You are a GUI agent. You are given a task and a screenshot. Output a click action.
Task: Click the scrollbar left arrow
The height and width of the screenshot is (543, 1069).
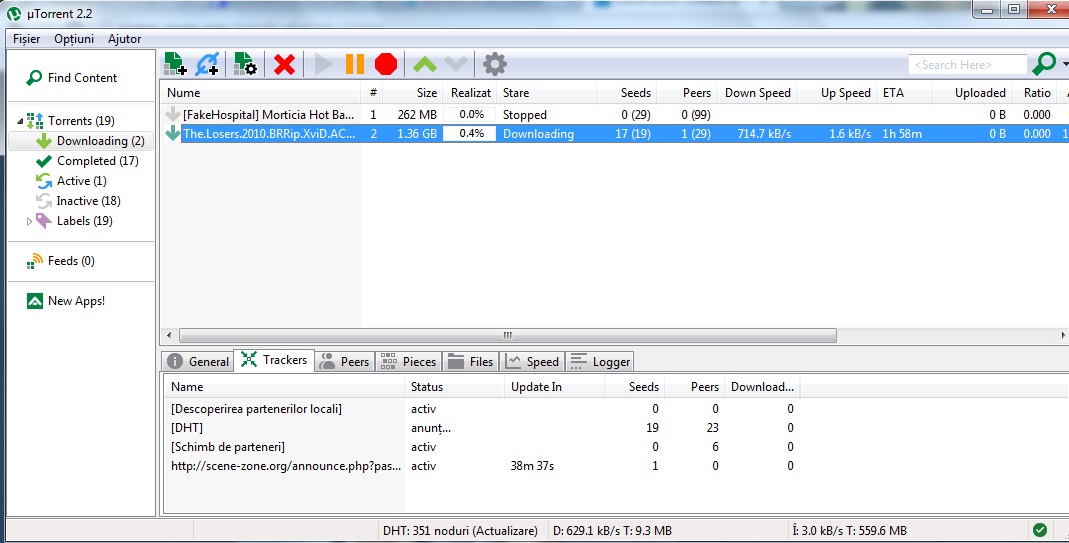click(169, 335)
